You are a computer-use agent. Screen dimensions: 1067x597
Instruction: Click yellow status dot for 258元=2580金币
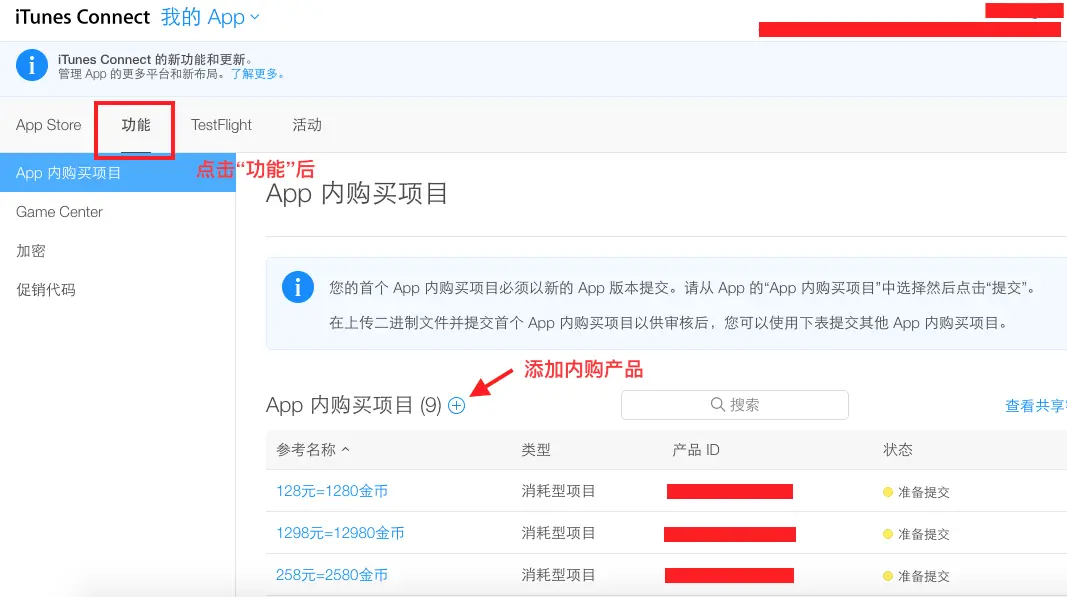click(887, 576)
